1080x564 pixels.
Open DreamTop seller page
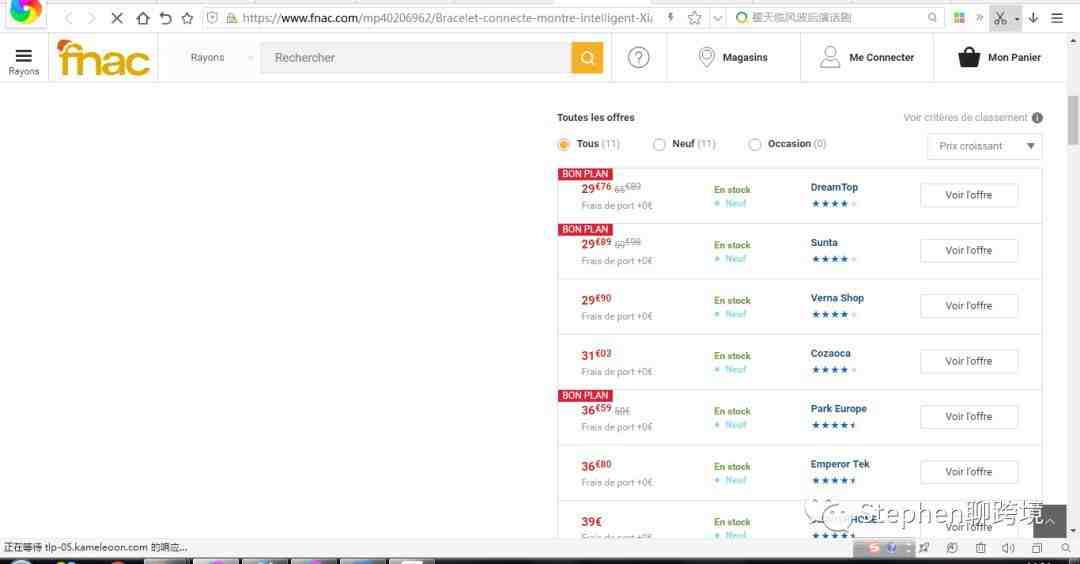834,187
